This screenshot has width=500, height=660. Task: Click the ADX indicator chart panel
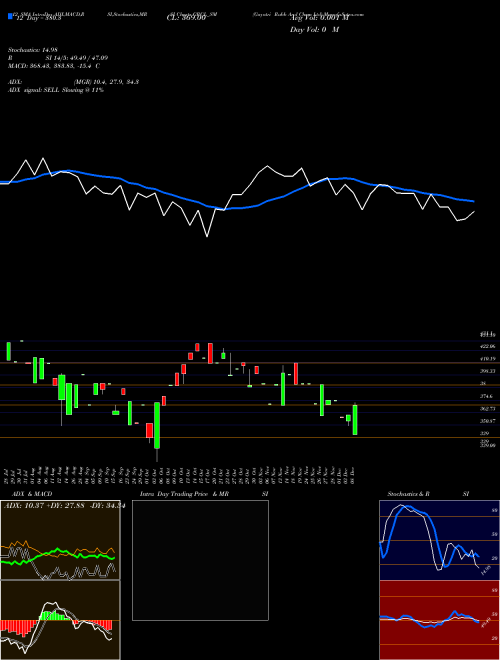point(60,540)
